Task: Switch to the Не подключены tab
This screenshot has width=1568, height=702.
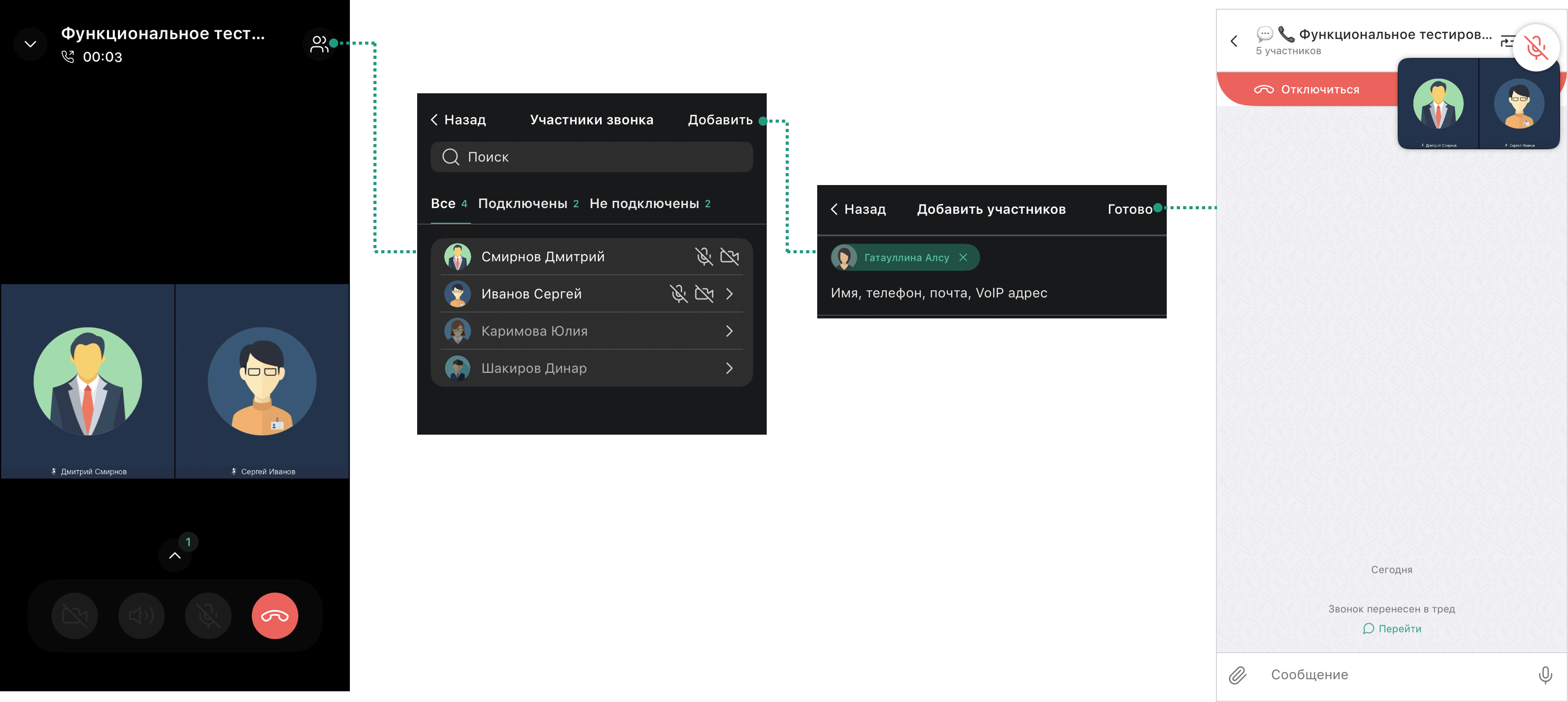Action: pyautogui.click(x=649, y=203)
